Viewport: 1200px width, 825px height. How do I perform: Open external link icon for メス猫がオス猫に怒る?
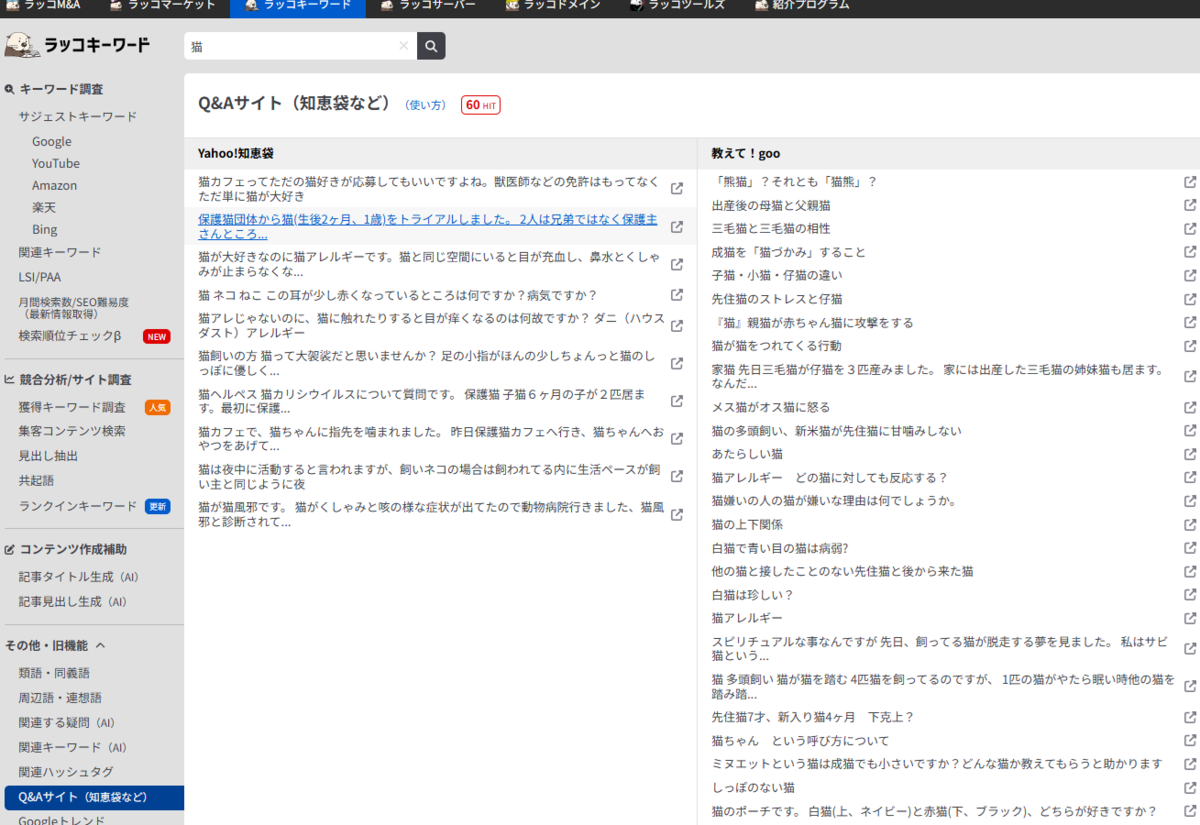pos(1190,407)
